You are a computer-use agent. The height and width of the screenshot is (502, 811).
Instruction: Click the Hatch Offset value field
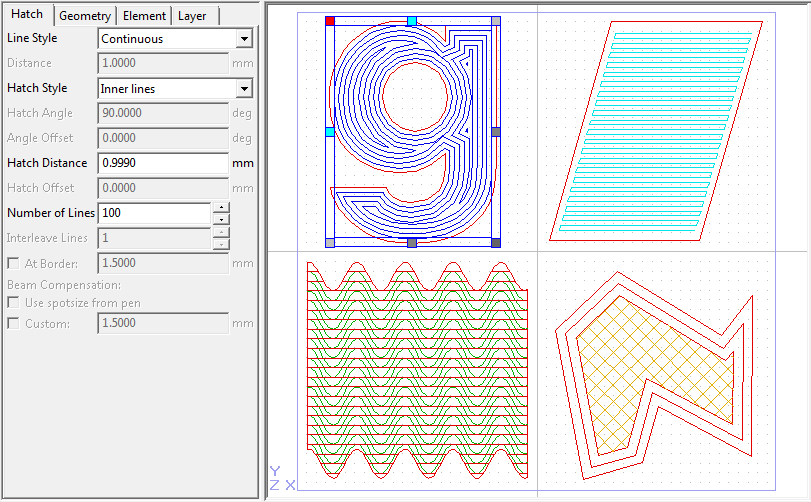[163, 188]
